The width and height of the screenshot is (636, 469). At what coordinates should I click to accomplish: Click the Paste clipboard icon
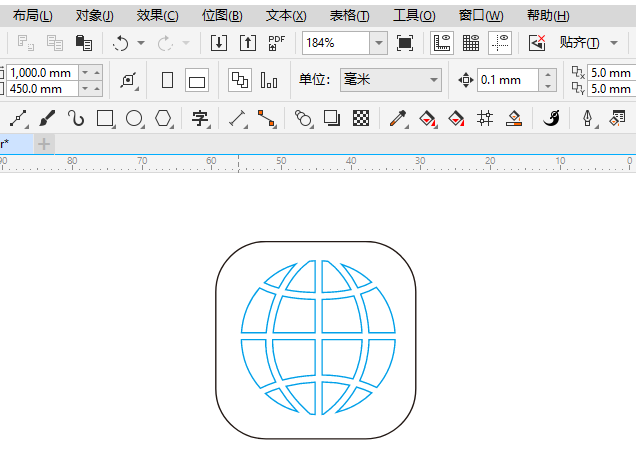[84, 43]
